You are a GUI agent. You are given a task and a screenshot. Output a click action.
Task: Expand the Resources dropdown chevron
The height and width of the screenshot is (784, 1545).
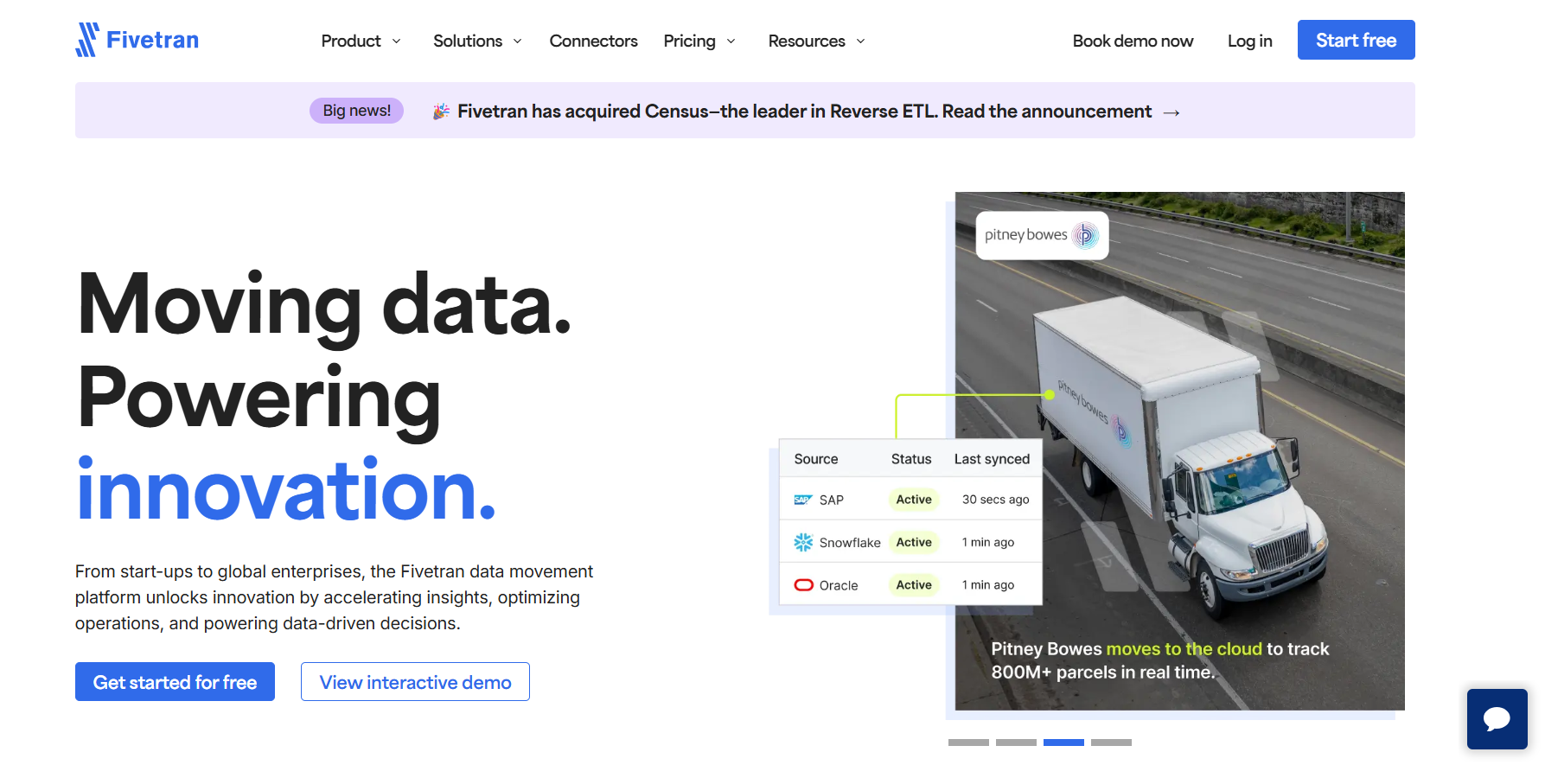click(x=860, y=41)
